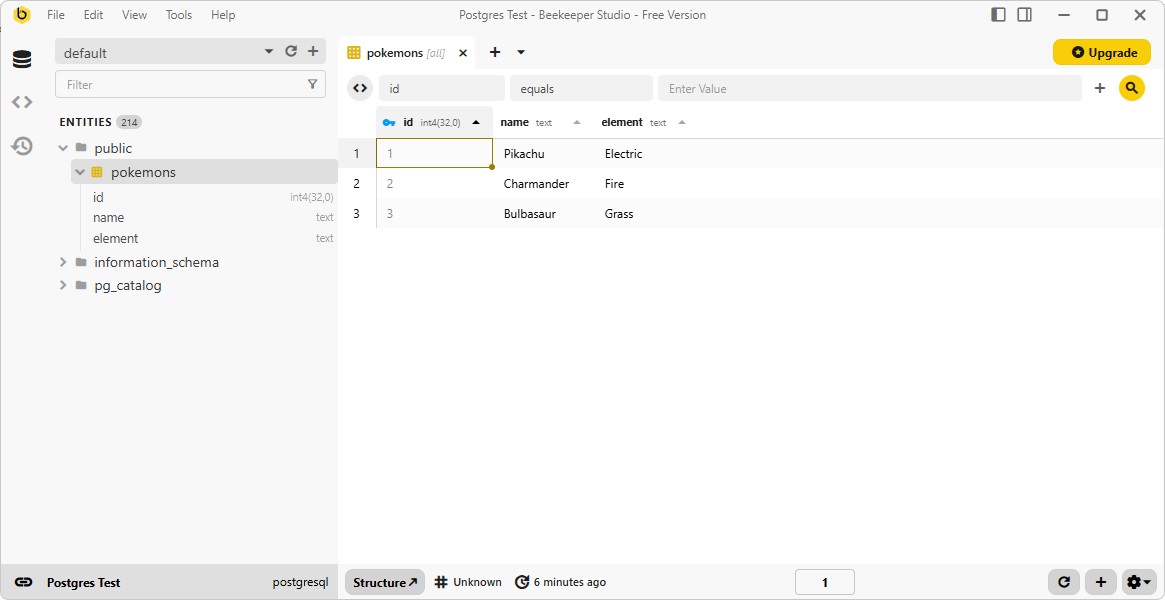Click the id cell in Bulbasaur row
Viewport: 1165px width, 600px height.
point(435,213)
